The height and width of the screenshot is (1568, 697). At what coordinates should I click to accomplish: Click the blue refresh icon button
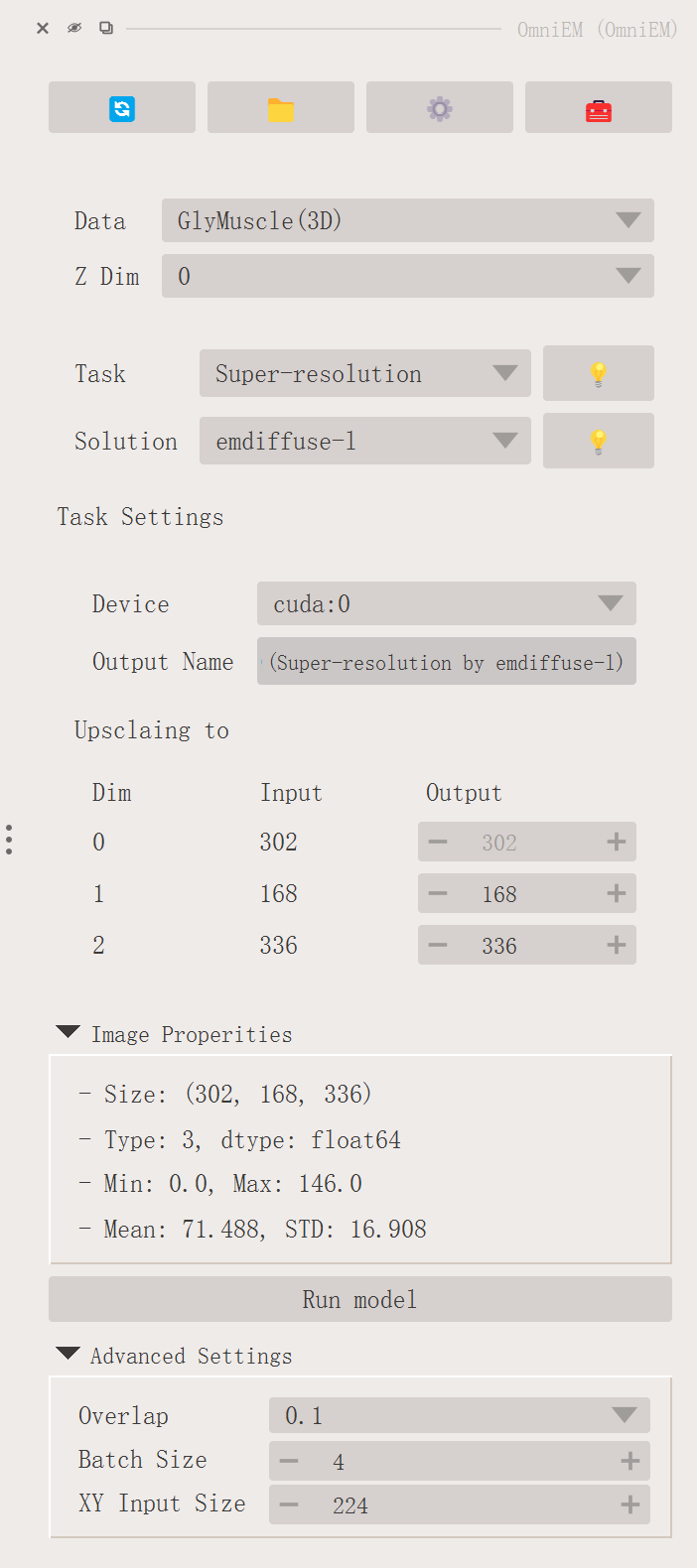coord(122,108)
